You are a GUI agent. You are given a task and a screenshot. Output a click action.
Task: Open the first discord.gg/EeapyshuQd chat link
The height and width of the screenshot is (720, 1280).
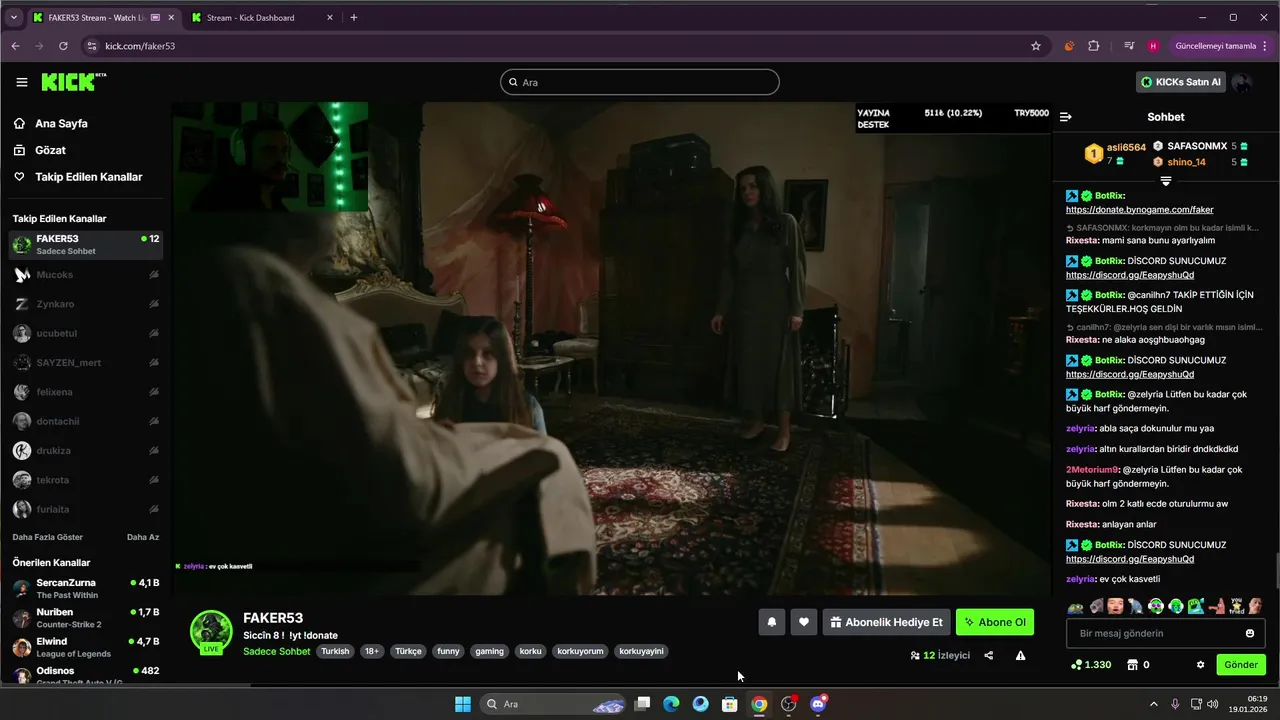coord(1129,275)
